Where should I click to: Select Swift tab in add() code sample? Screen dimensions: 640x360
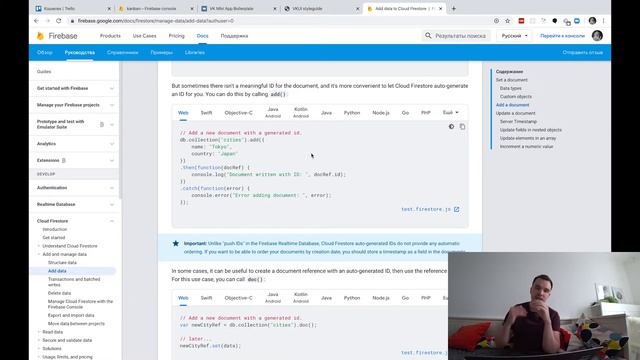coord(206,113)
